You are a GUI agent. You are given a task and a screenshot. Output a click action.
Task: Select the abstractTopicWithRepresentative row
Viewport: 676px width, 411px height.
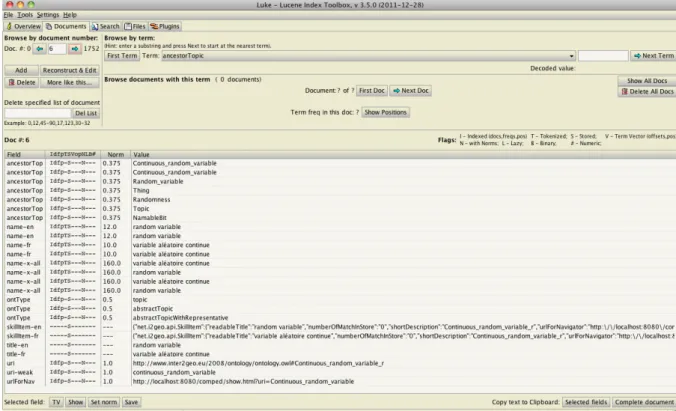tap(340, 318)
